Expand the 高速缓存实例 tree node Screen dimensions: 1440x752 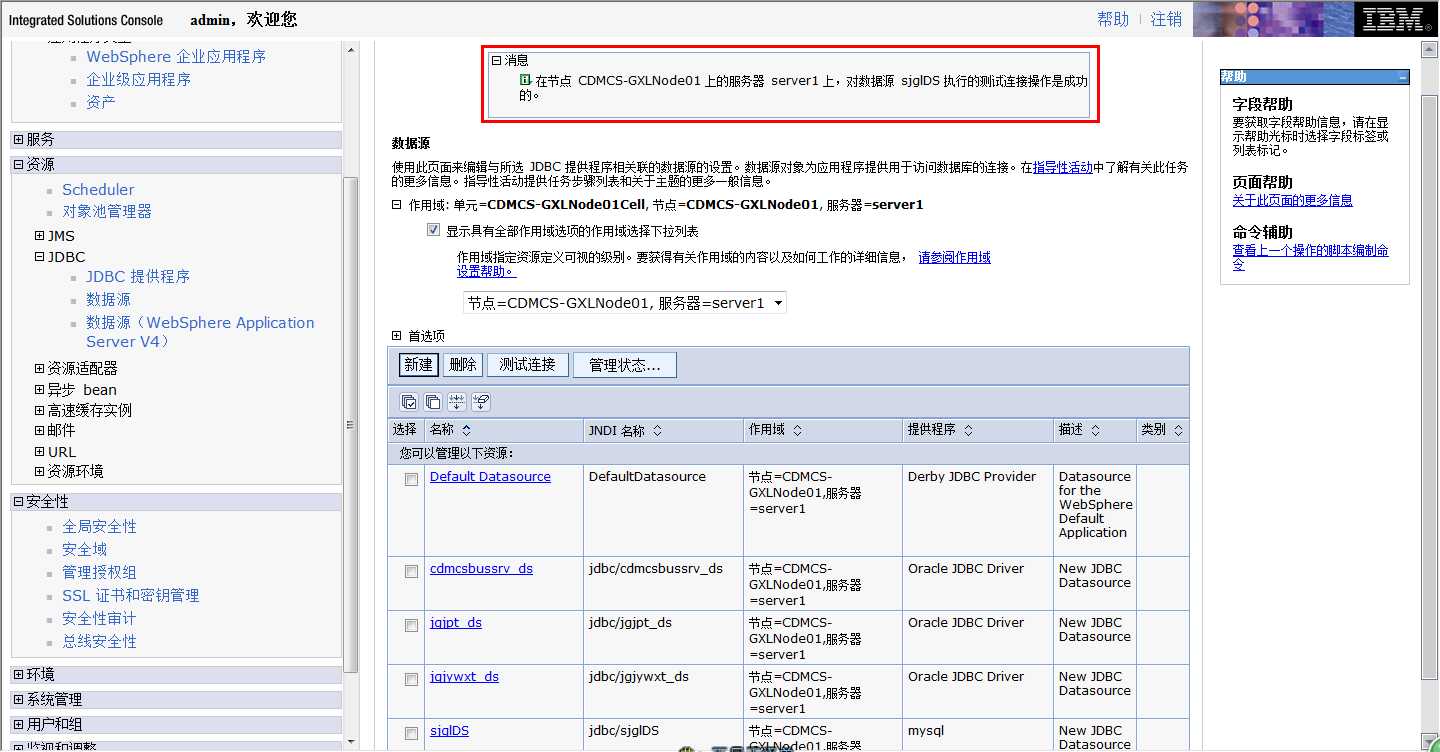[x=40, y=410]
